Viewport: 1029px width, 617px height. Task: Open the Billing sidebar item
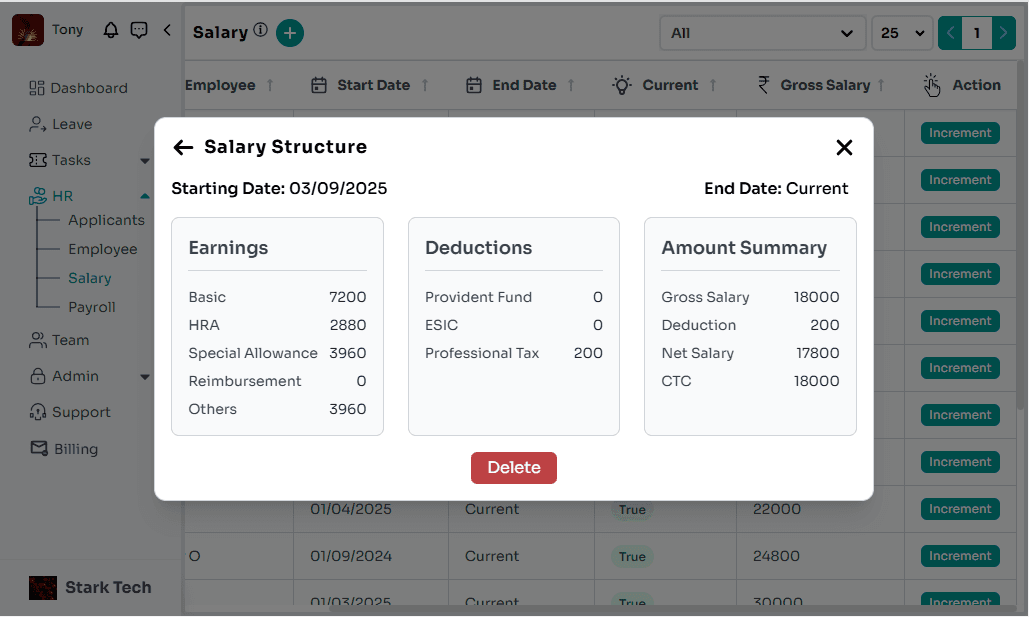[x=75, y=449]
